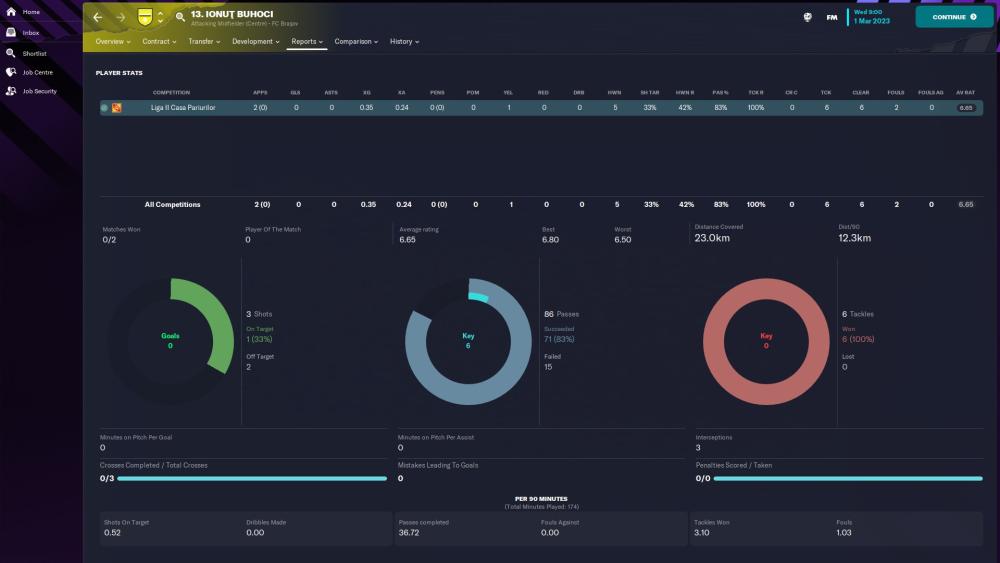Open the FM menu icon
Image resolution: width=1000 pixels, height=563 pixels.
click(832, 17)
